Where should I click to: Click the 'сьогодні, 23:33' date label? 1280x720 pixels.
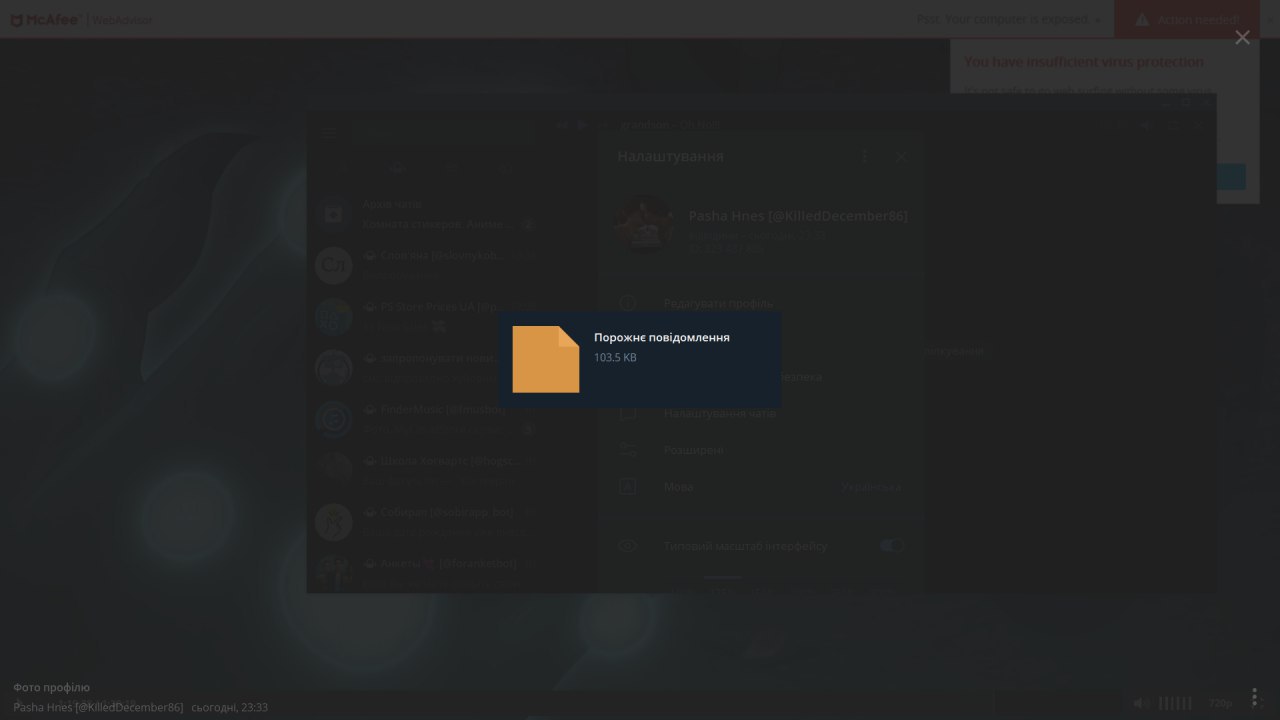click(x=230, y=707)
